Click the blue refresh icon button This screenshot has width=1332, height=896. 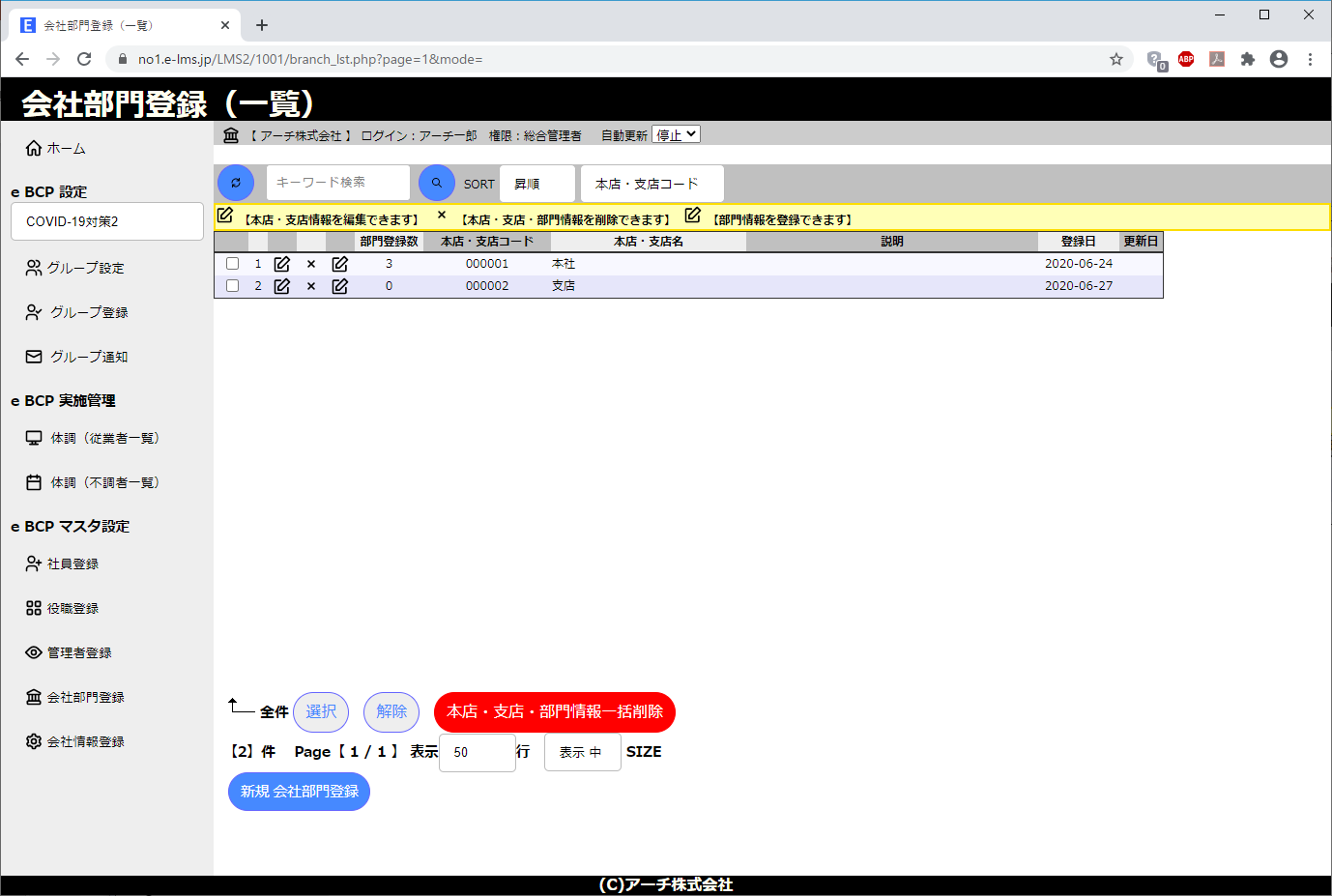click(236, 183)
